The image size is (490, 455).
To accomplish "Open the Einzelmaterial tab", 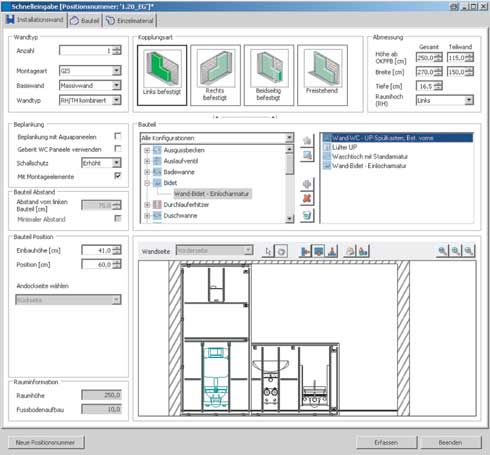I will tap(130, 20).
